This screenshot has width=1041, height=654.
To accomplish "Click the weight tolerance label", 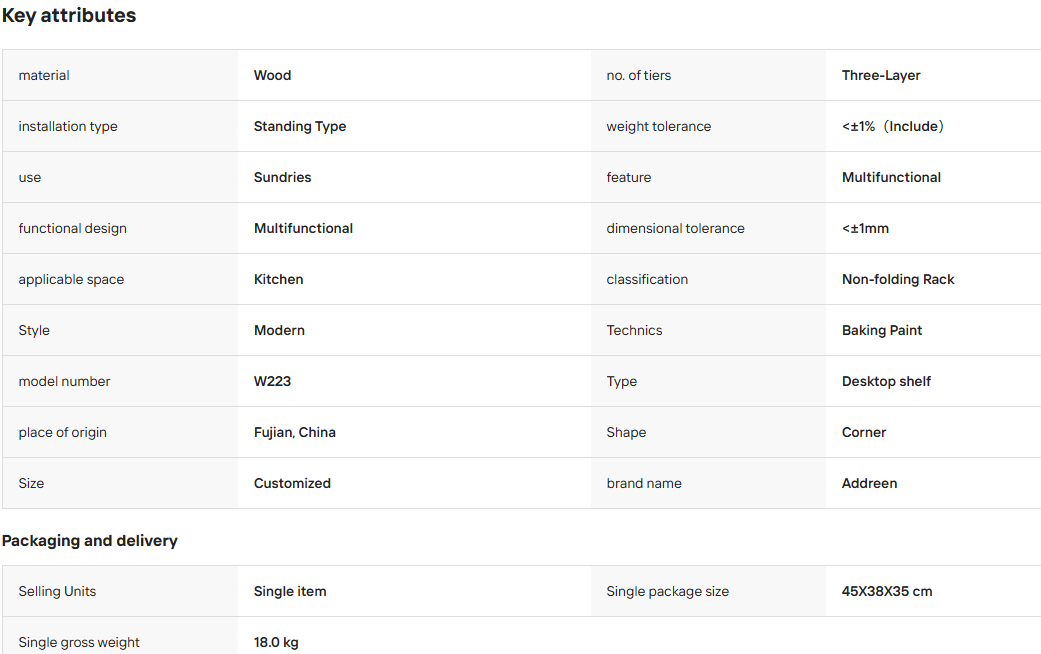I will 659,126.
